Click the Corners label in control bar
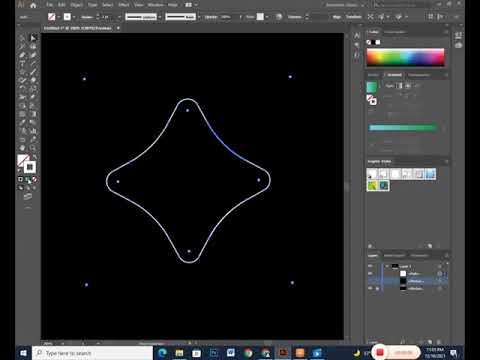This screenshot has height=360, width=480. point(295,17)
